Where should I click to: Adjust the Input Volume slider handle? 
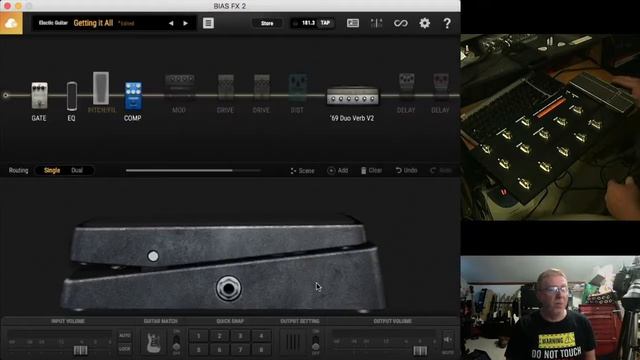point(80,351)
